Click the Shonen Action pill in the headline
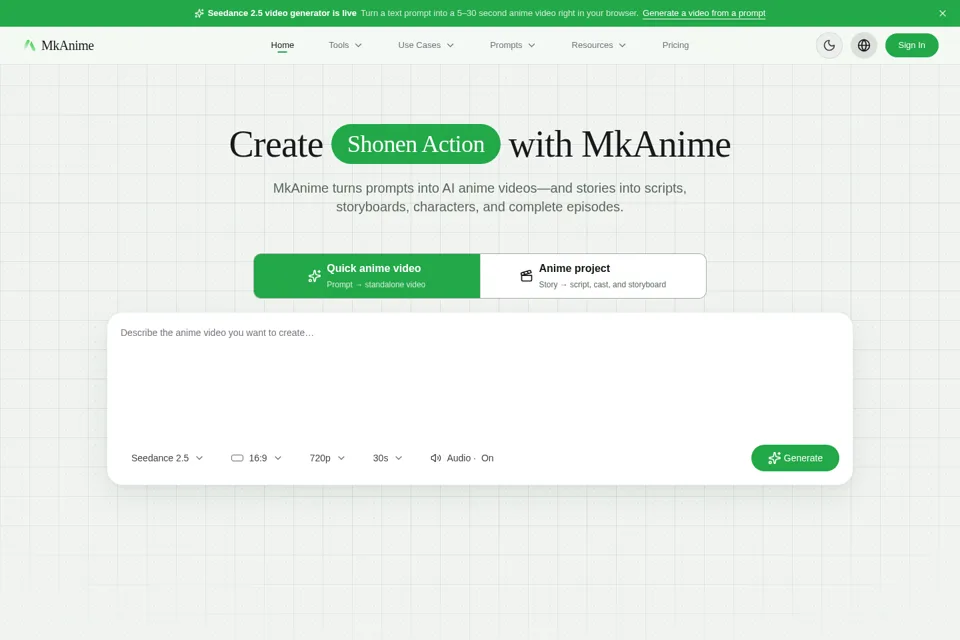 pos(416,144)
